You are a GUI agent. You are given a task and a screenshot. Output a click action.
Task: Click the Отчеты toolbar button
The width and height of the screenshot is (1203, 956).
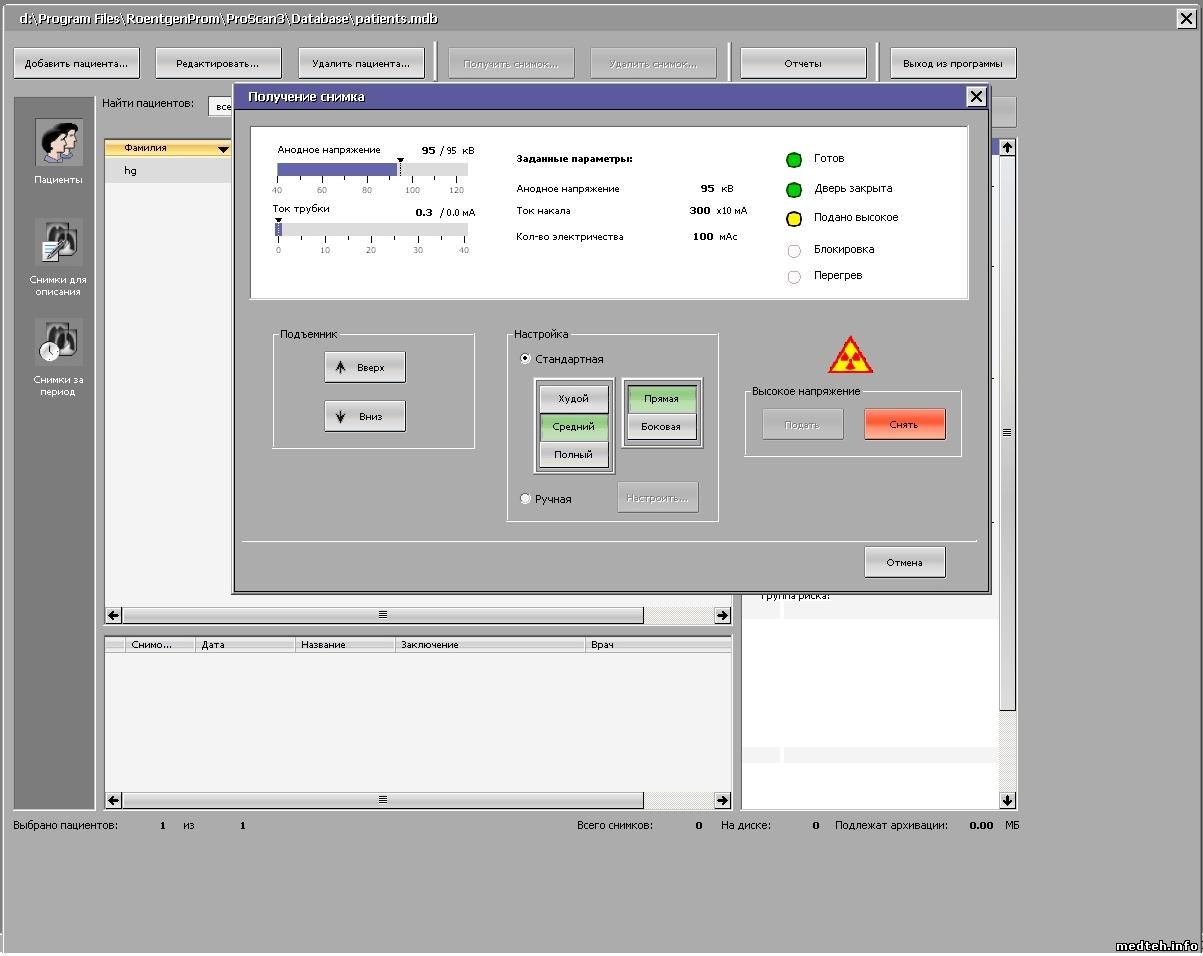pos(802,63)
